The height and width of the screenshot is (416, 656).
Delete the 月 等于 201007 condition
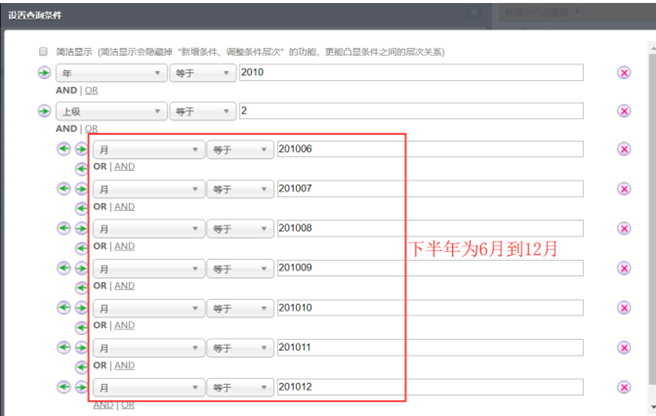624,189
